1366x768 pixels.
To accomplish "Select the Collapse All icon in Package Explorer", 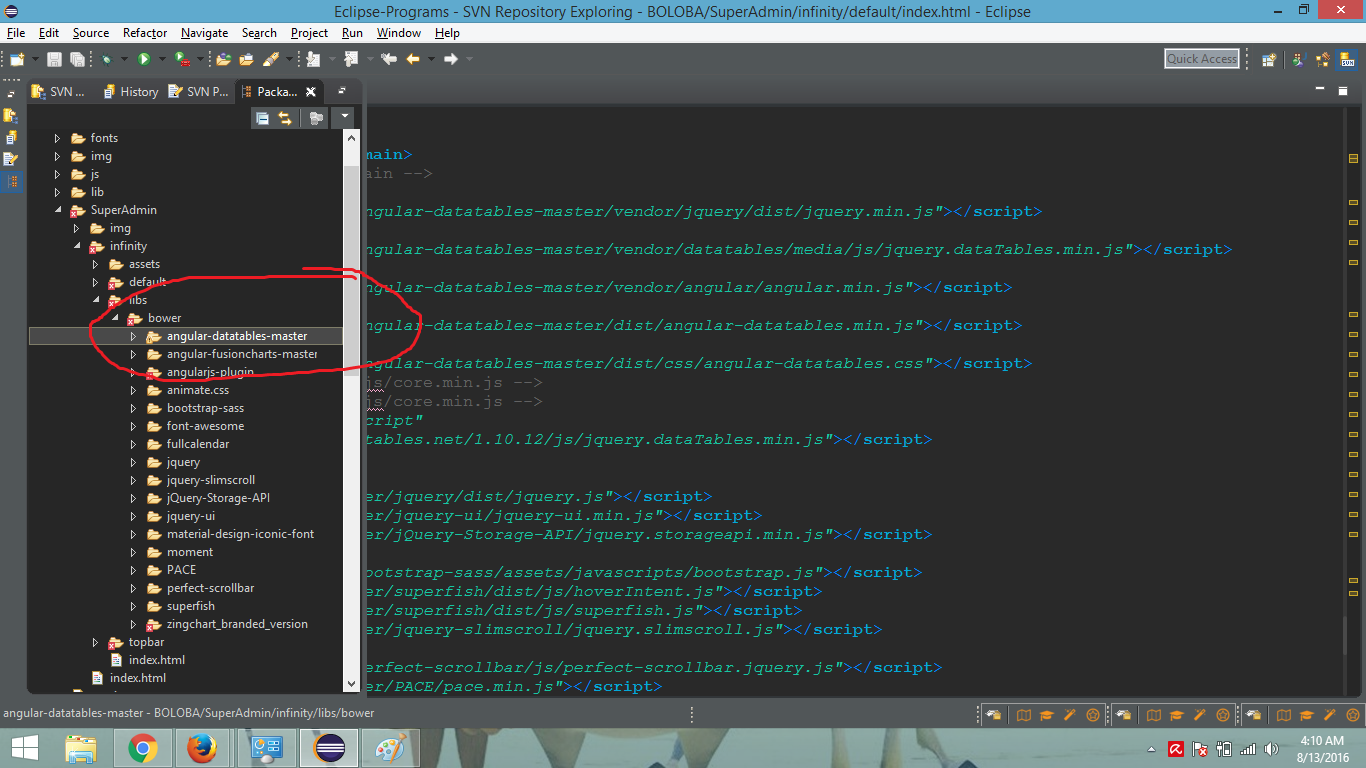I will point(263,117).
